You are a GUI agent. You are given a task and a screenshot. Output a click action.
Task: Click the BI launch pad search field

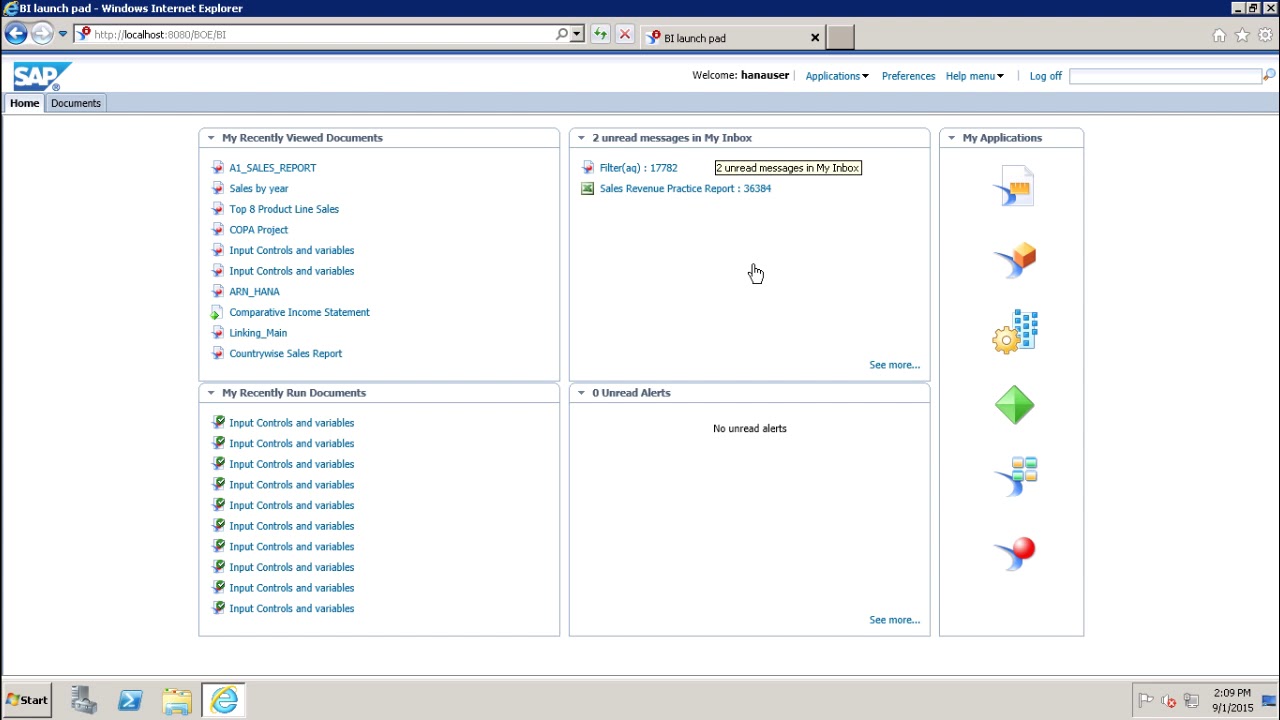[x=1165, y=76]
